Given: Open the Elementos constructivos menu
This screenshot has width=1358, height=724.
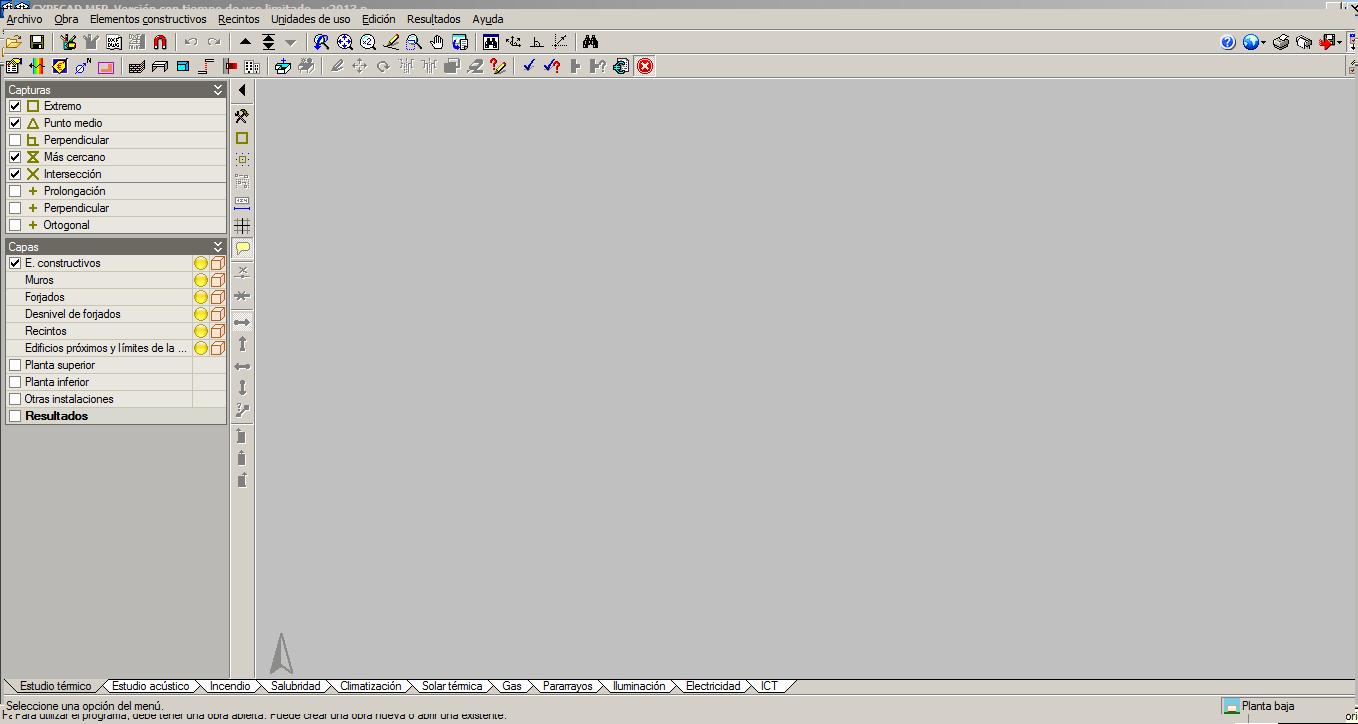Looking at the screenshot, I should pyautogui.click(x=148, y=19).
